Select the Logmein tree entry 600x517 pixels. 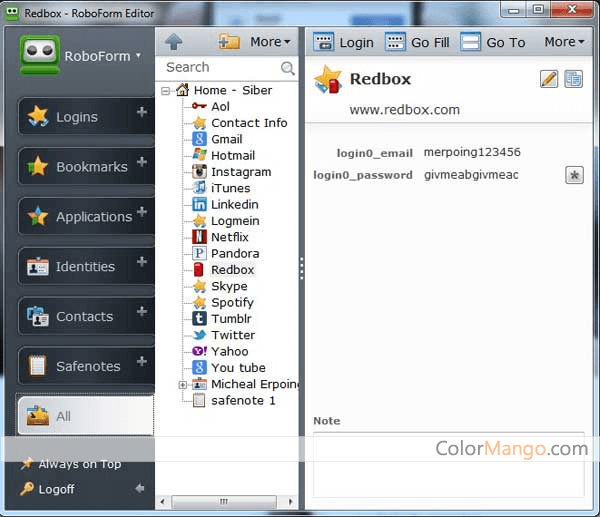click(235, 221)
